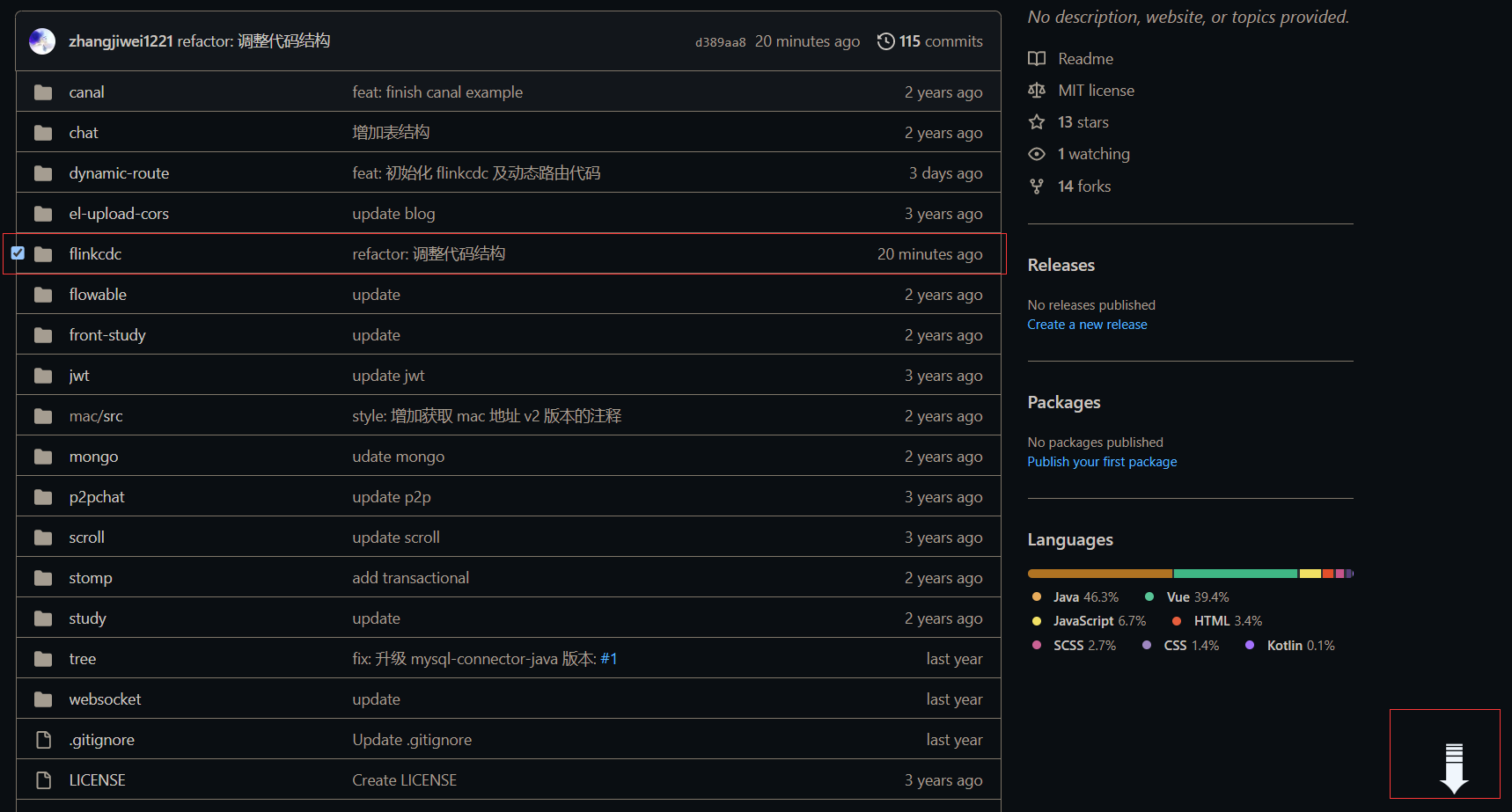Click Vue segment of language bar
This screenshot has width=1512, height=812.
(x=1236, y=574)
